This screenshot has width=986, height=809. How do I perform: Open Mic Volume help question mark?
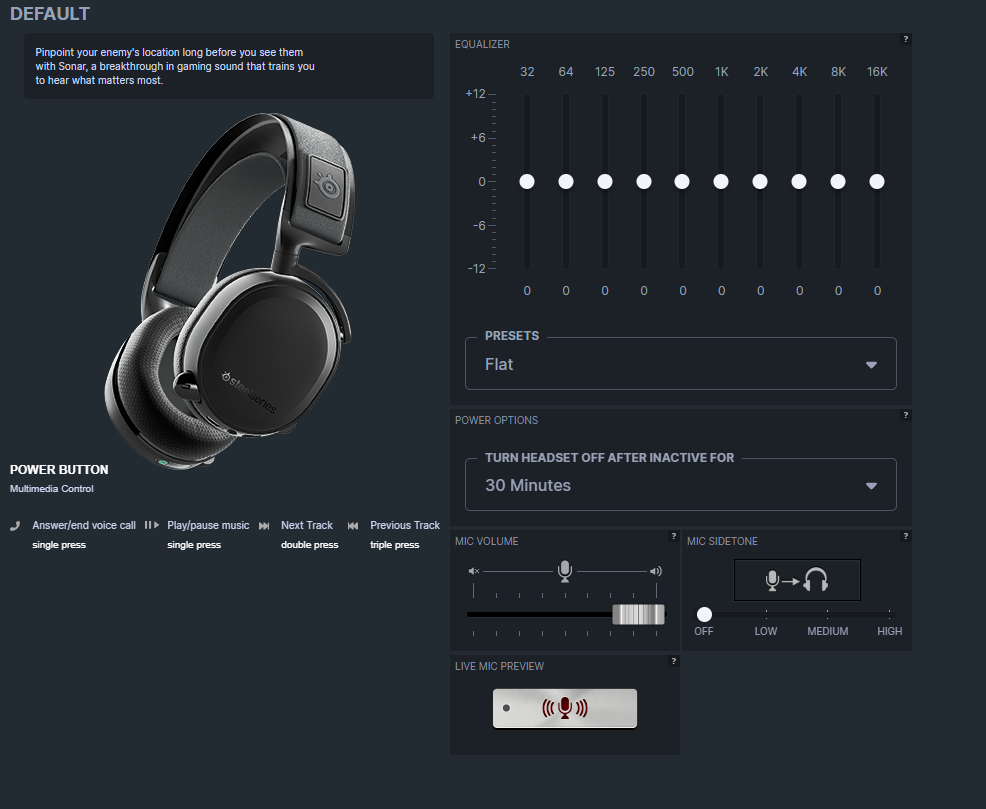click(673, 536)
